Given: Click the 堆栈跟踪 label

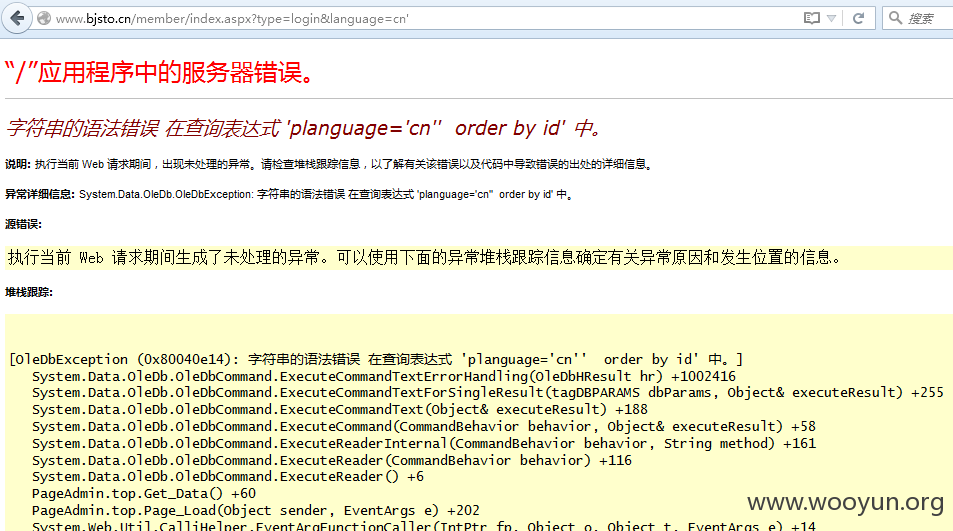Looking at the screenshot, I should click(x=29, y=292).
